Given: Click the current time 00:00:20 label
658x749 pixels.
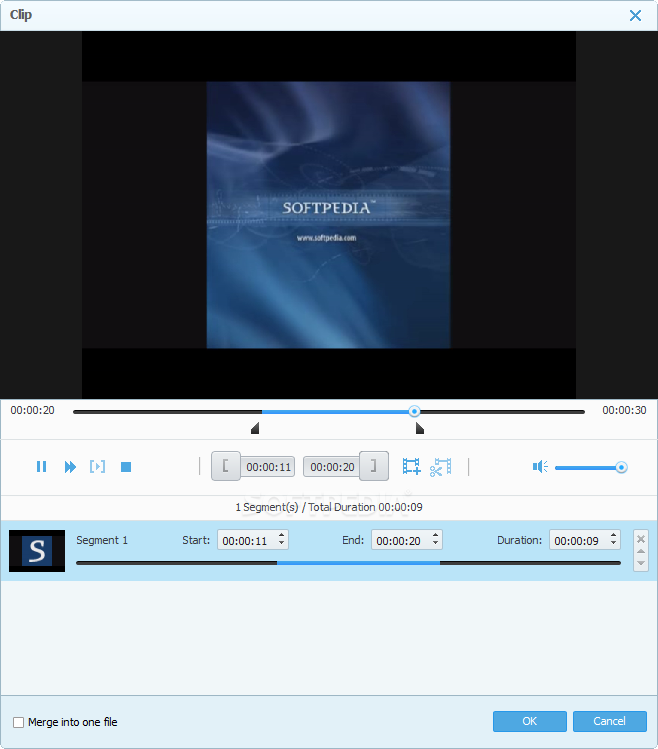Looking at the screenshot, I should pos(32,410).
